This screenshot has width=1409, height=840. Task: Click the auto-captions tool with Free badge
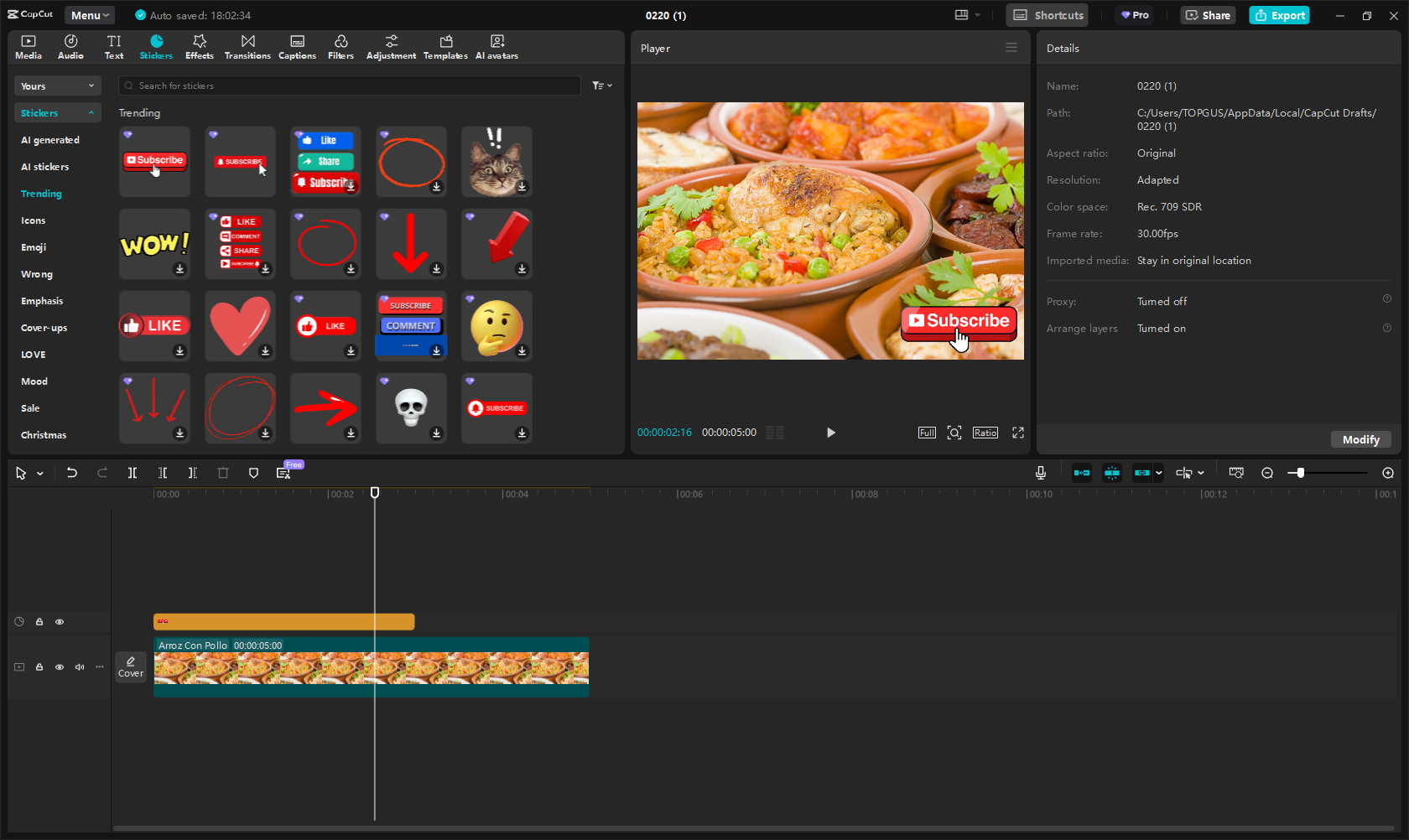284,473
